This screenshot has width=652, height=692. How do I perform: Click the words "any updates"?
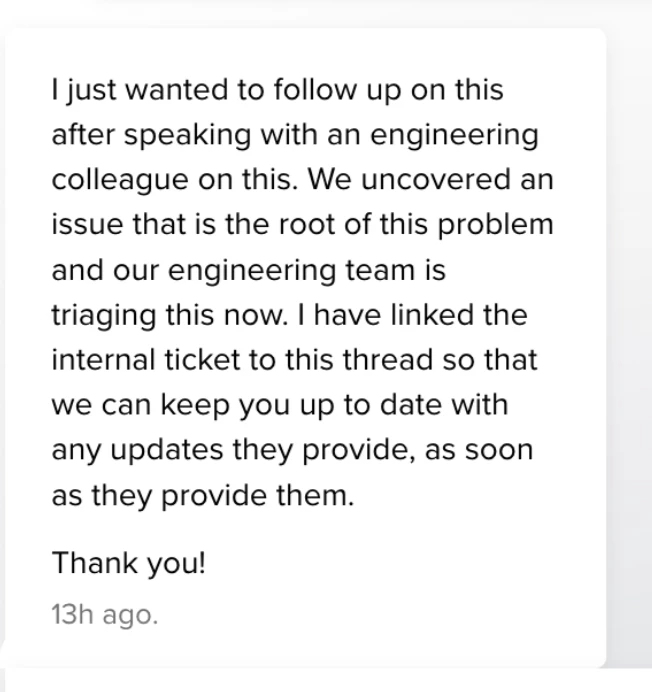(137, 451)
